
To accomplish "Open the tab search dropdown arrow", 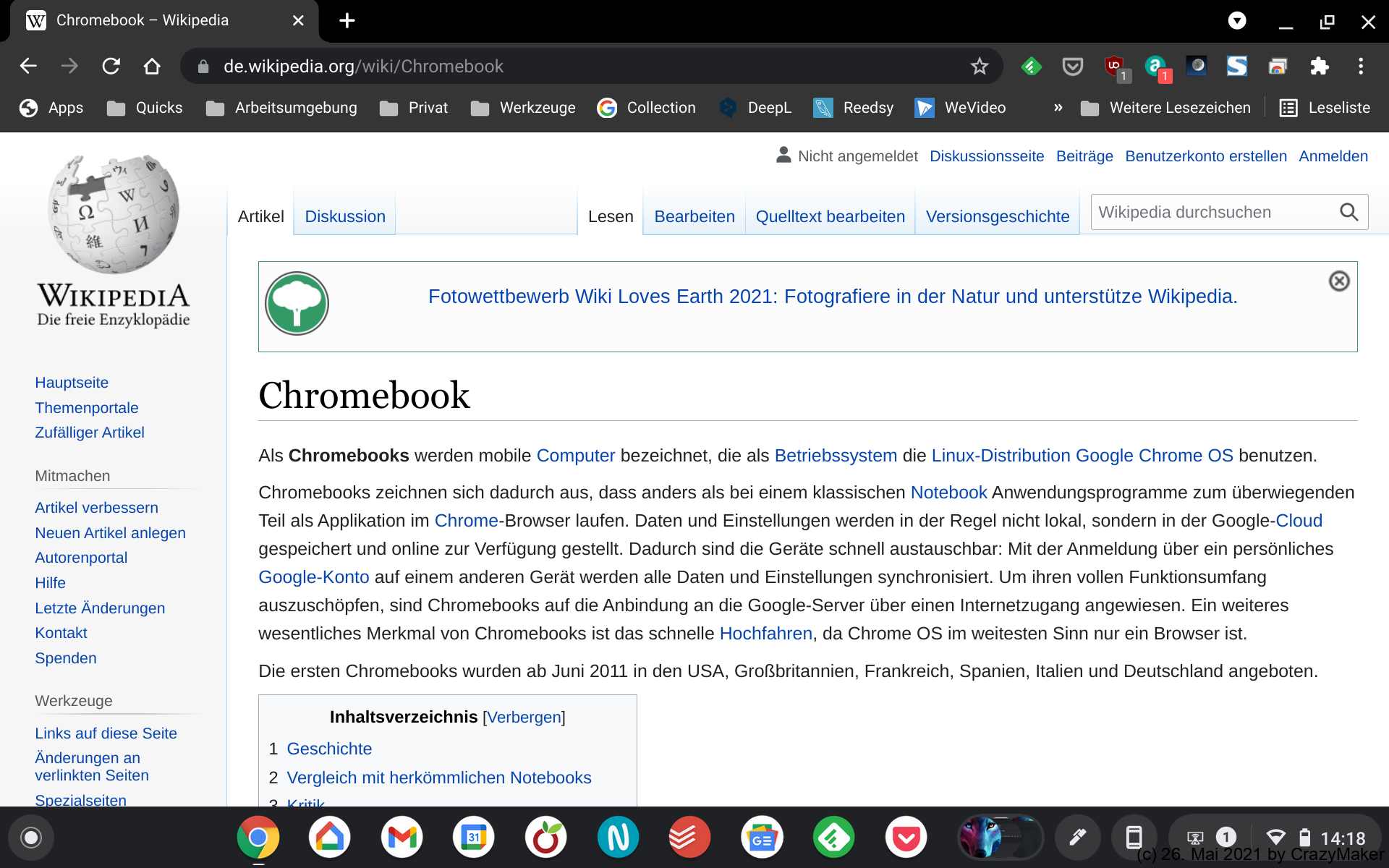I will 1237,20.
